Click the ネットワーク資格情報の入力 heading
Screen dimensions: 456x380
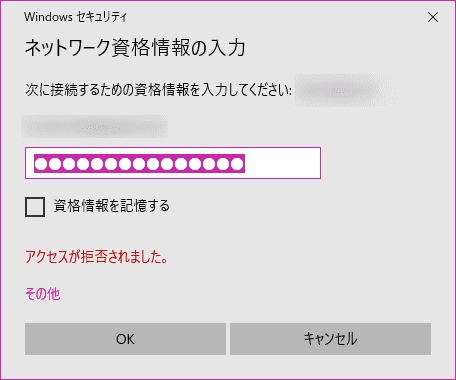[135, 48]
